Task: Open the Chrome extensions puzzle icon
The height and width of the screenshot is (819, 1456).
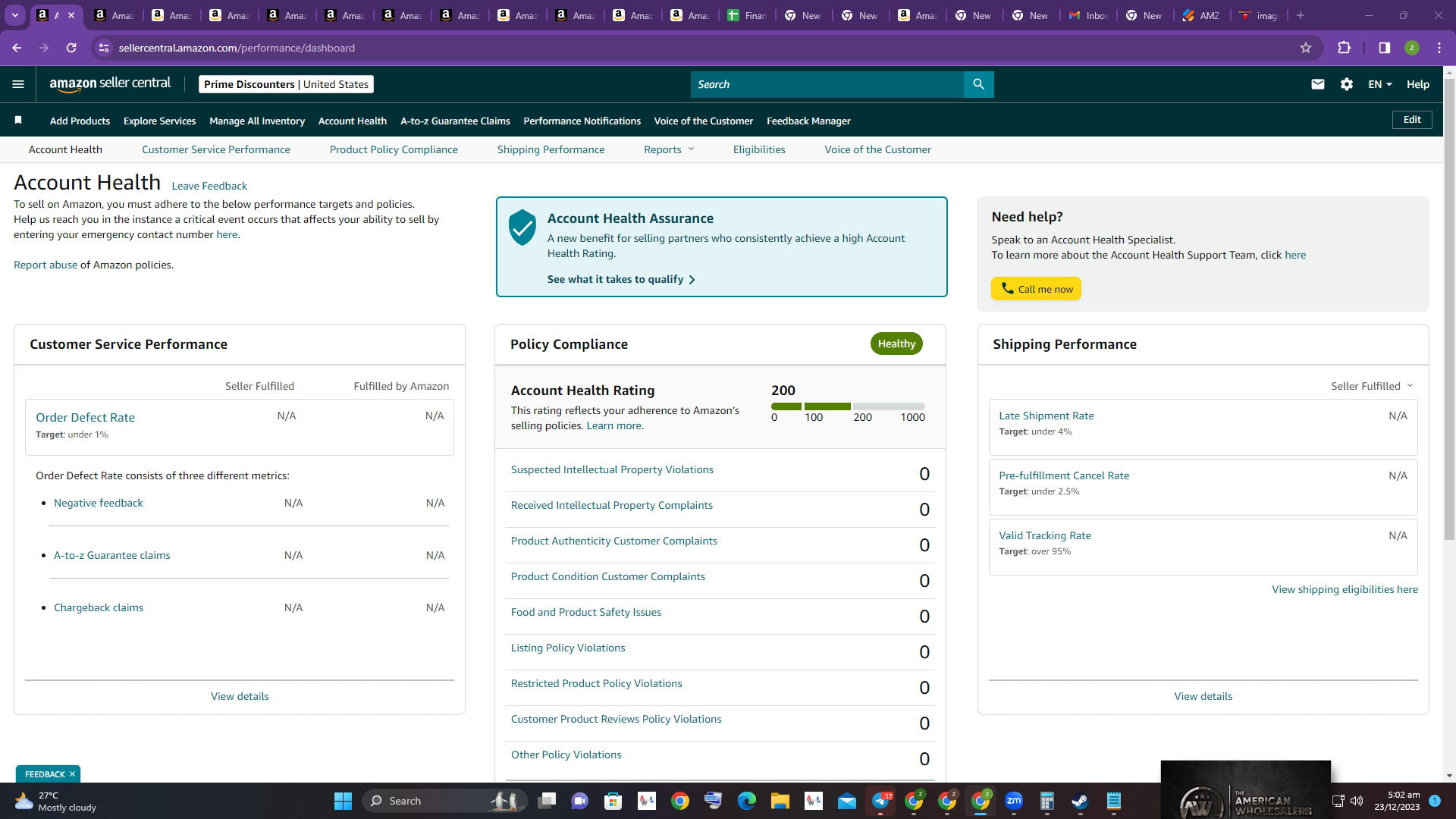Action: (1344, 48)
